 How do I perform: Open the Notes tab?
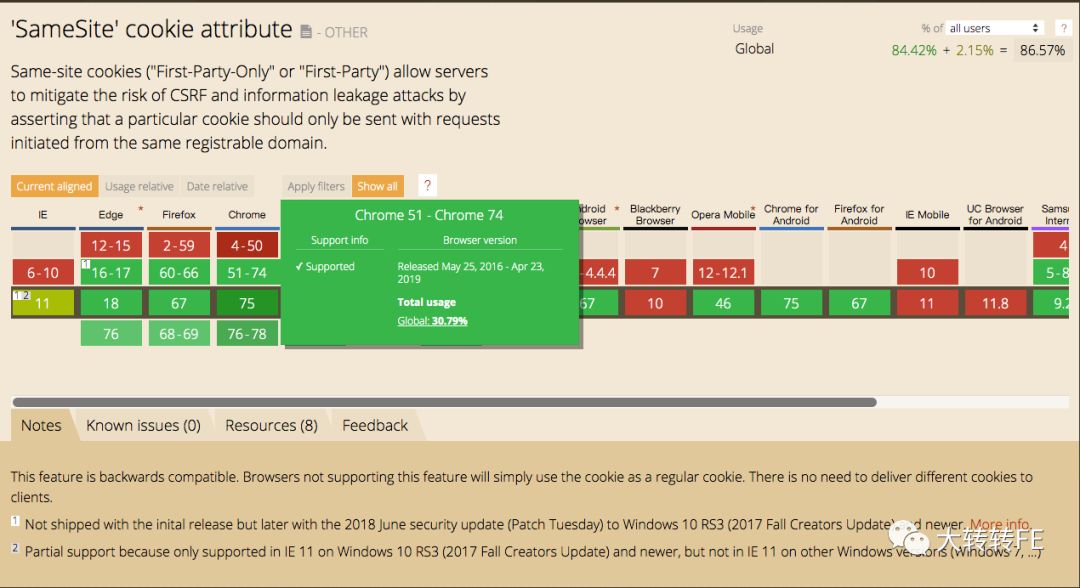(41, 426)
